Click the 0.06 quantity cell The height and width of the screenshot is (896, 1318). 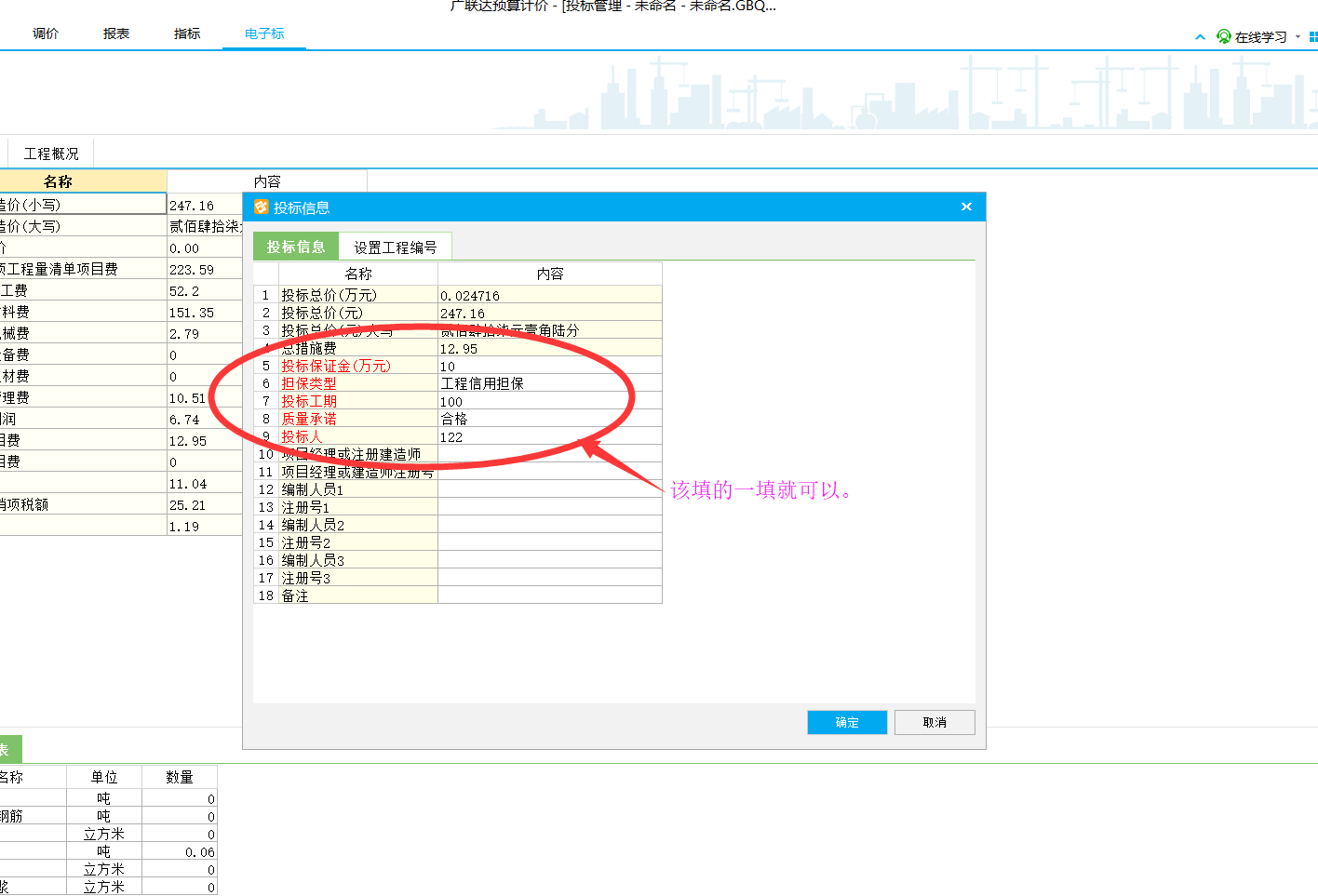pos(180,851)
